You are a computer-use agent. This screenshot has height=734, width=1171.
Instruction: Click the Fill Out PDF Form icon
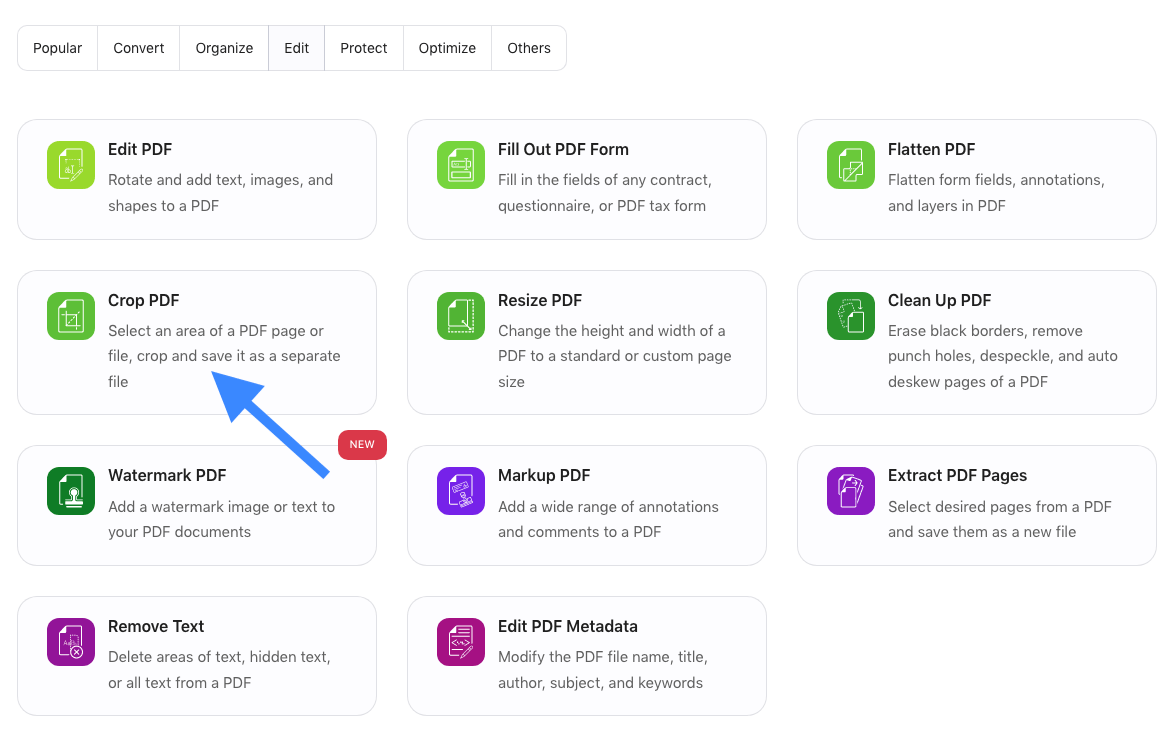click(461, 165)
